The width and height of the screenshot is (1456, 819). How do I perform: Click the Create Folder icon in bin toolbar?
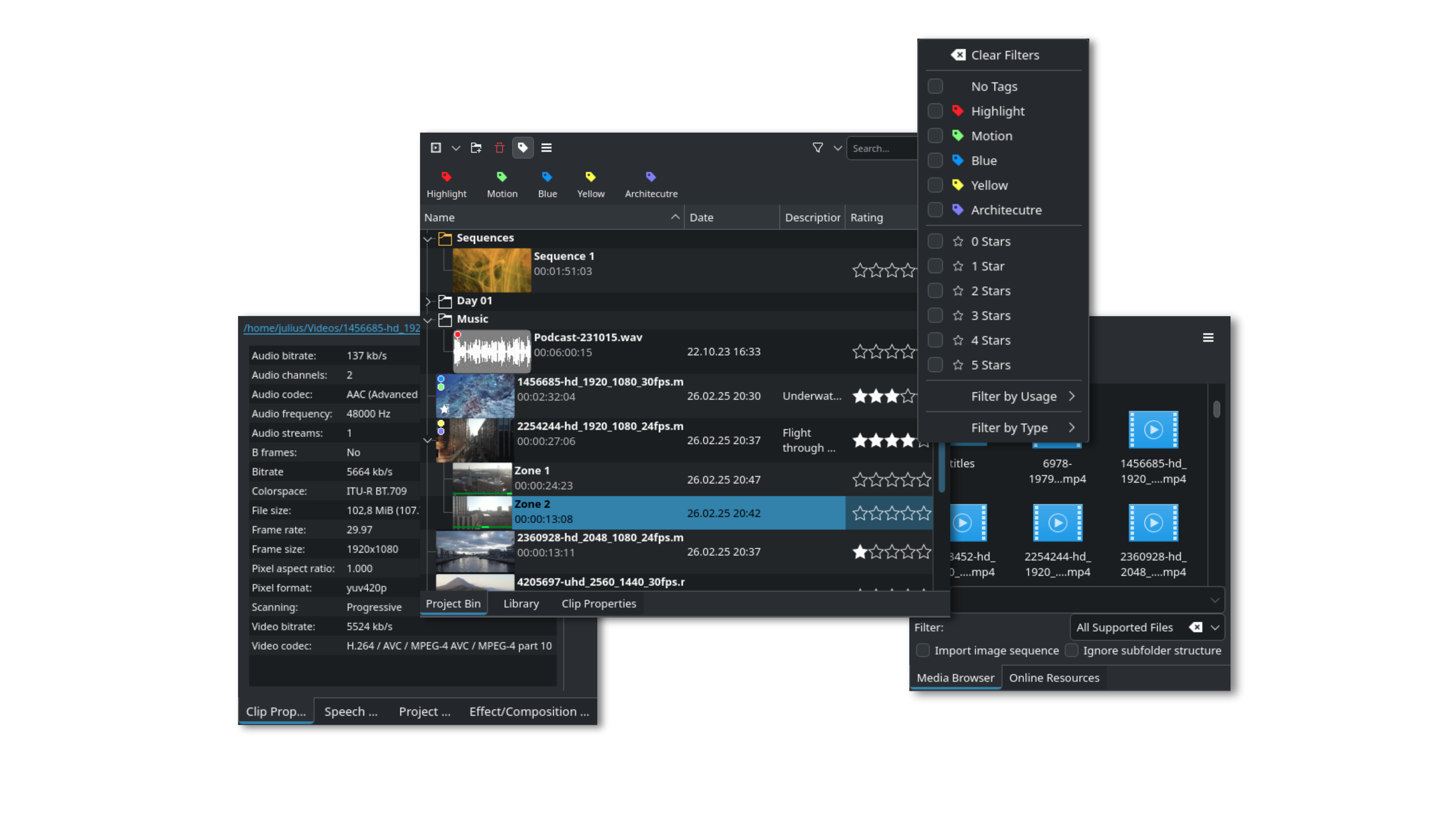[x=476, y=147]
